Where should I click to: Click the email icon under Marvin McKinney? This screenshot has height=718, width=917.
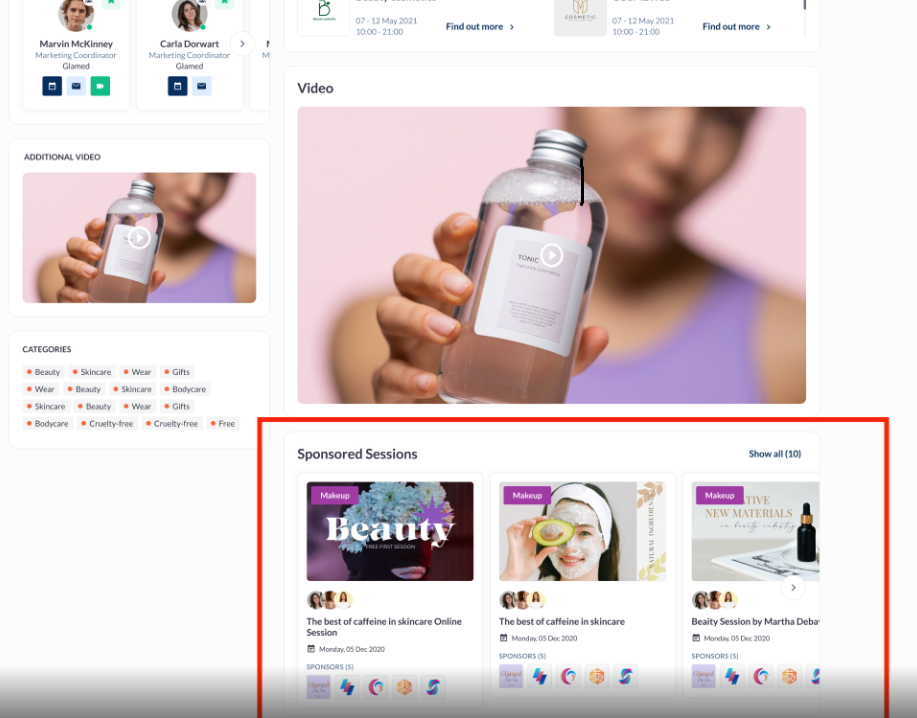click(76, 86)
